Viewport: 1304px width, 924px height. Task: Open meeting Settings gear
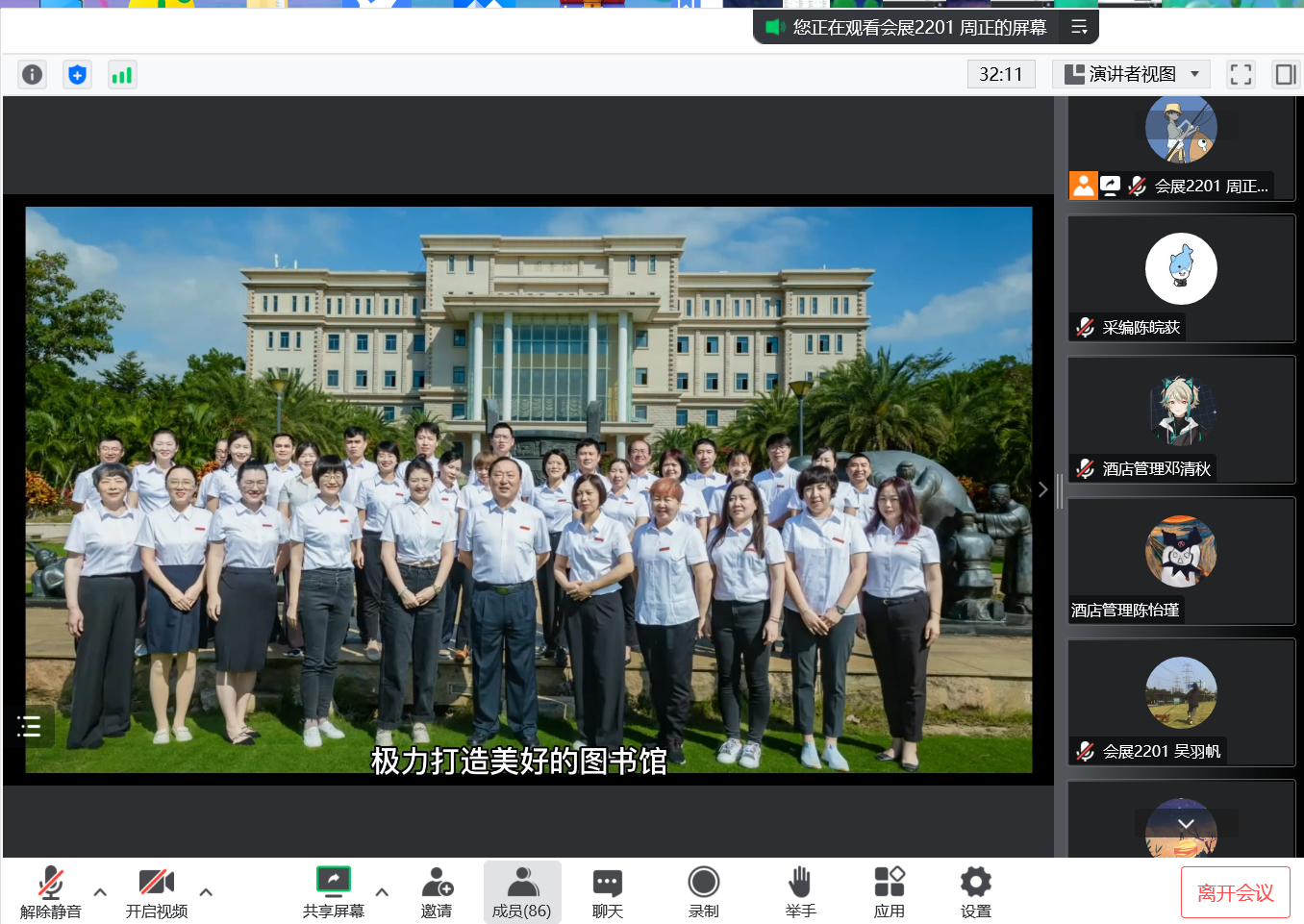coord(975,891)
